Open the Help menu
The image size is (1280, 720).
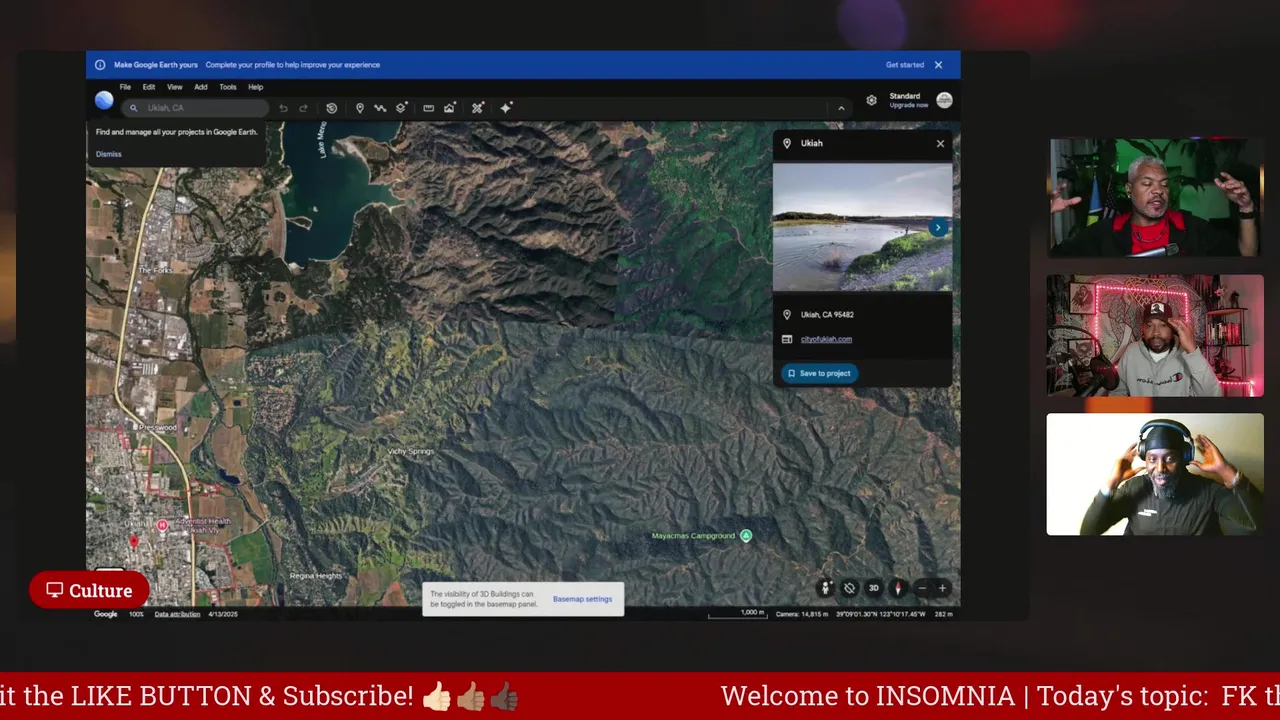(255, 87)
